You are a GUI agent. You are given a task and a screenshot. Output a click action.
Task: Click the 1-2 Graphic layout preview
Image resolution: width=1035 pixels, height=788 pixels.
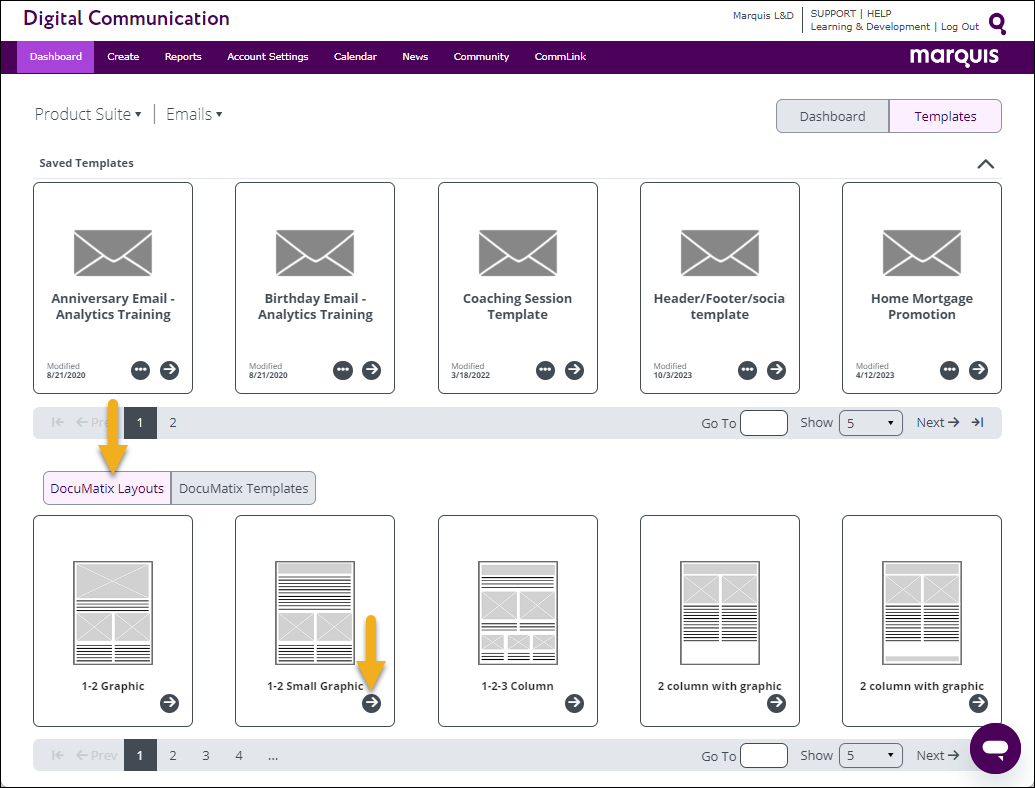(x=113, y=613)
